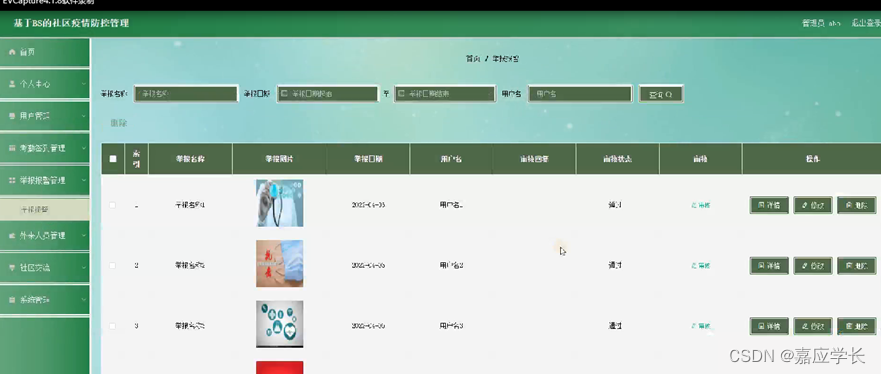Click 修改 button for row 3

coord(812,326)
